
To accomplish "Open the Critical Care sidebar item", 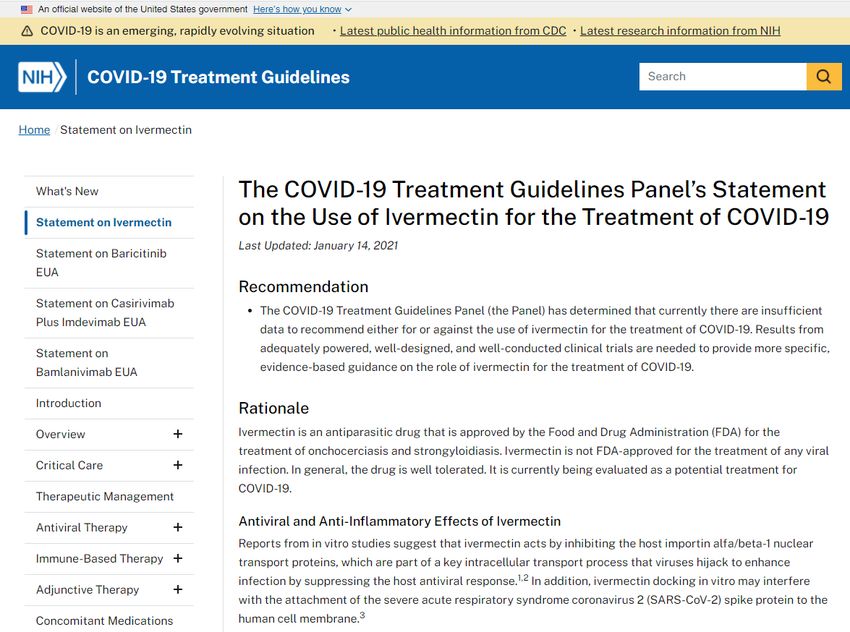I will pyautogui.click(x=69, y=466).
